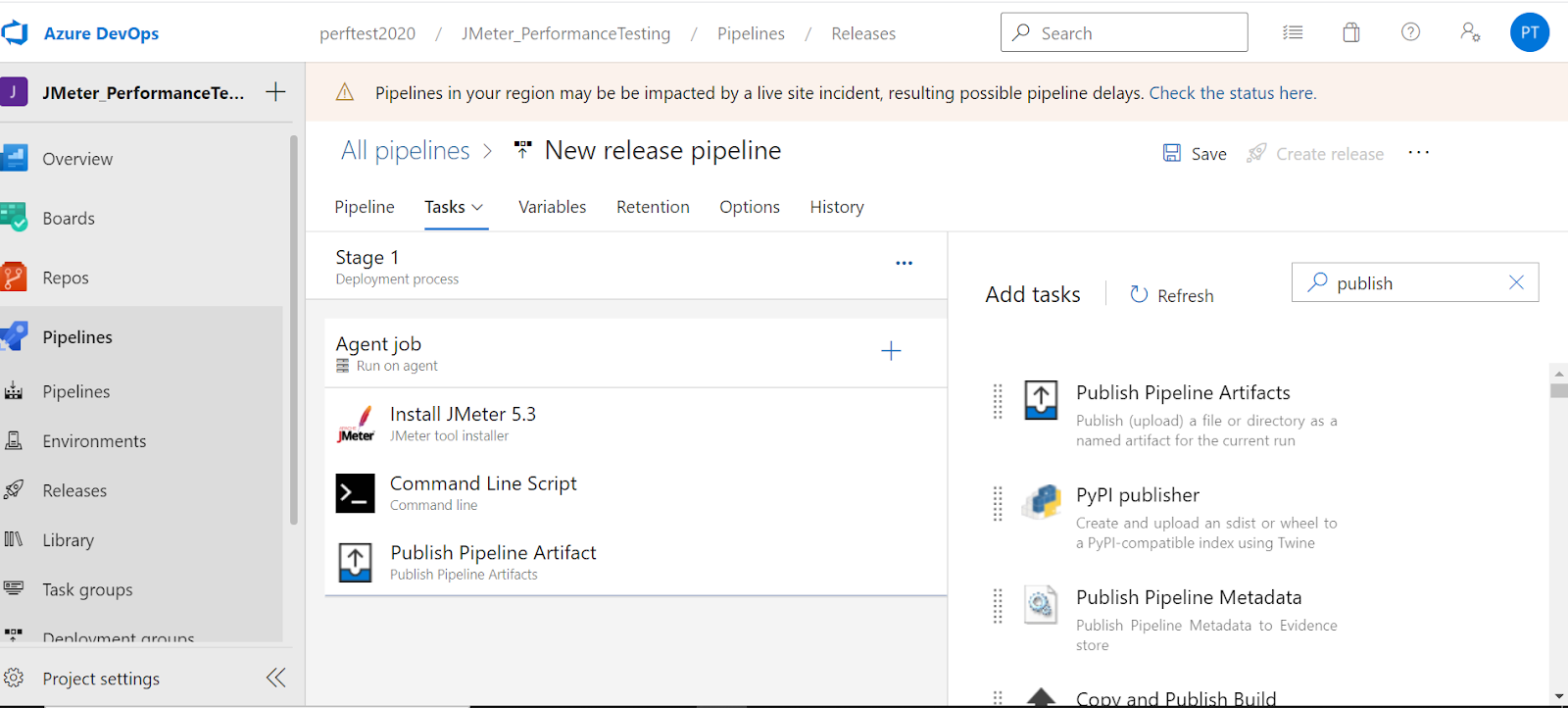Select the Pipelines hub in sidebar

(x=77, y=337)
